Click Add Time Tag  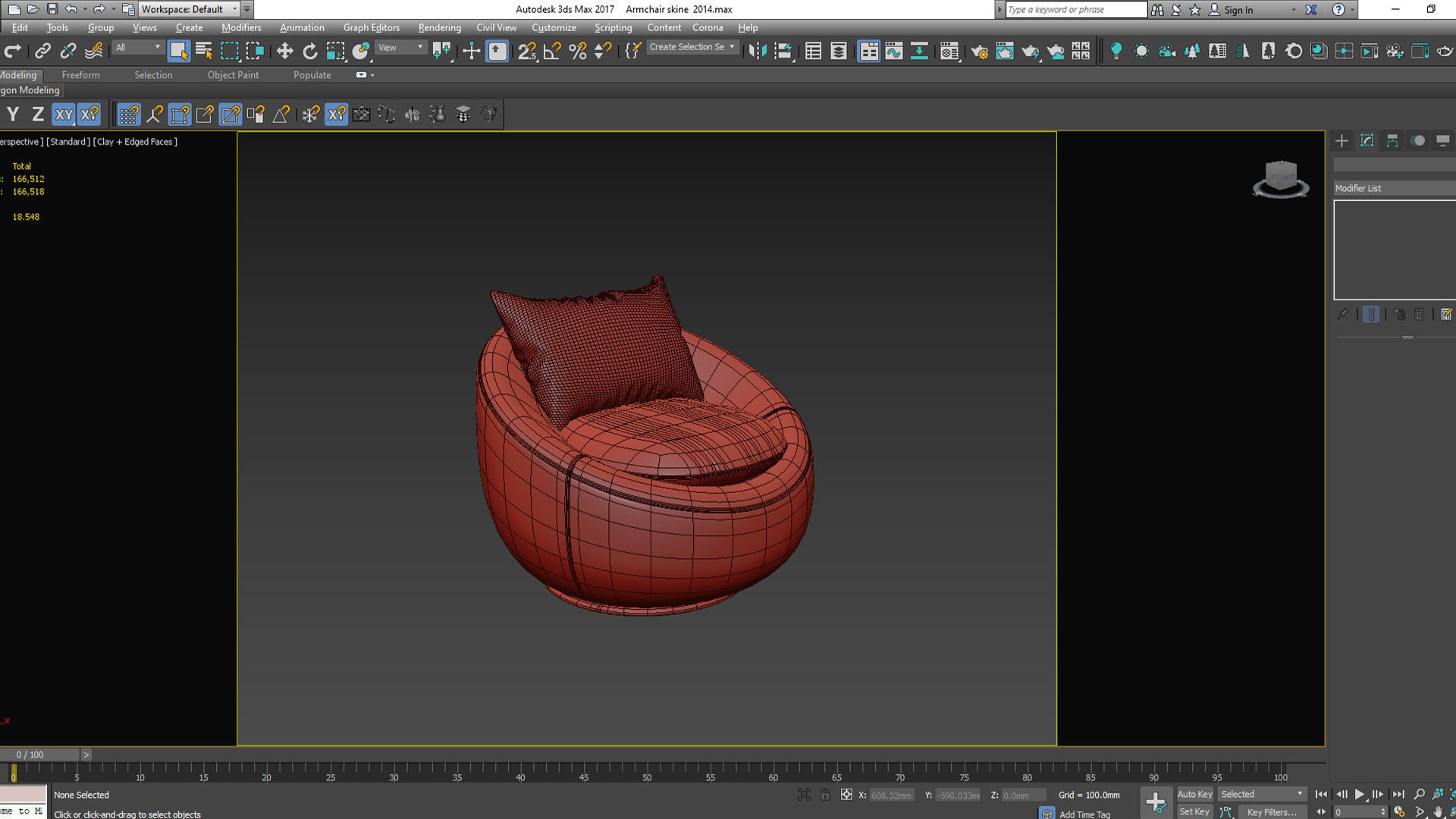click(x=1084, y=814)
